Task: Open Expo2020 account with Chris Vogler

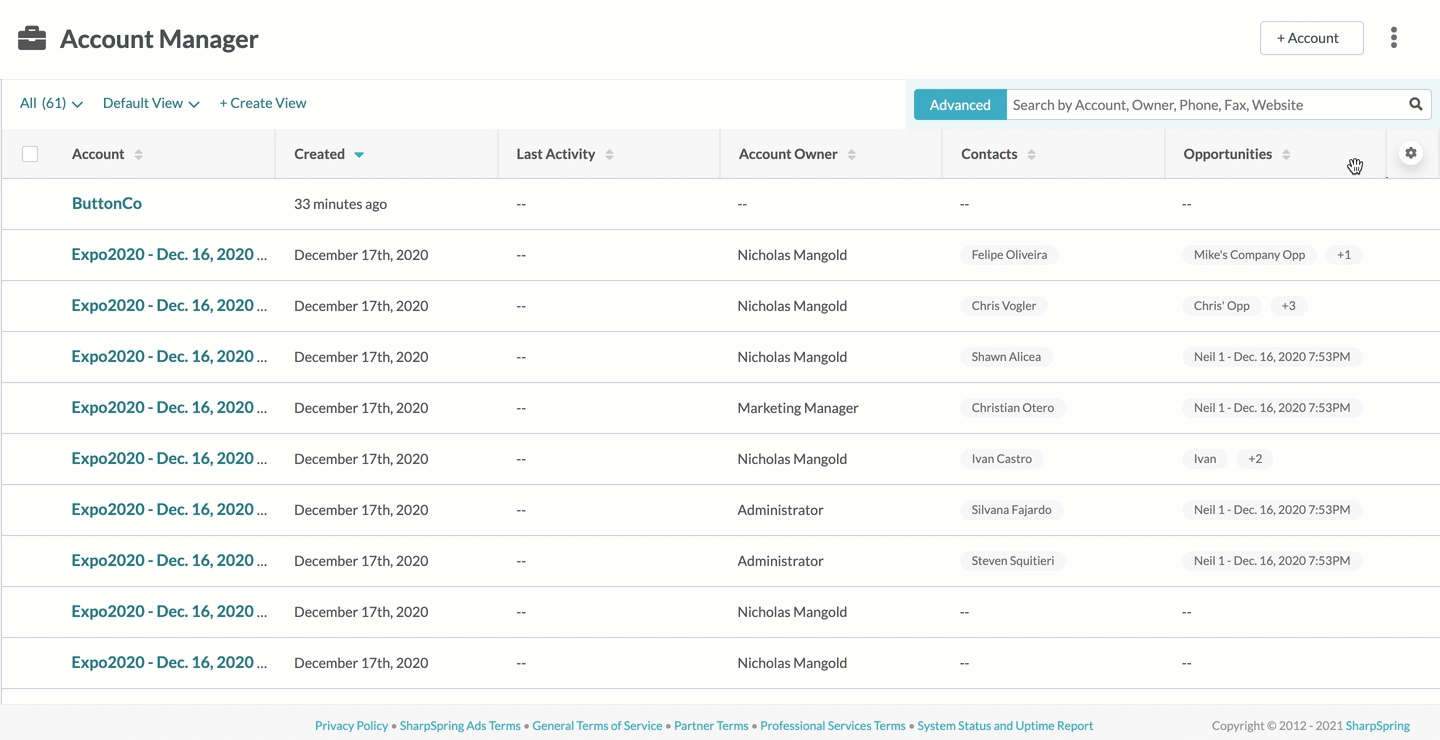Action: click(169, 305)
